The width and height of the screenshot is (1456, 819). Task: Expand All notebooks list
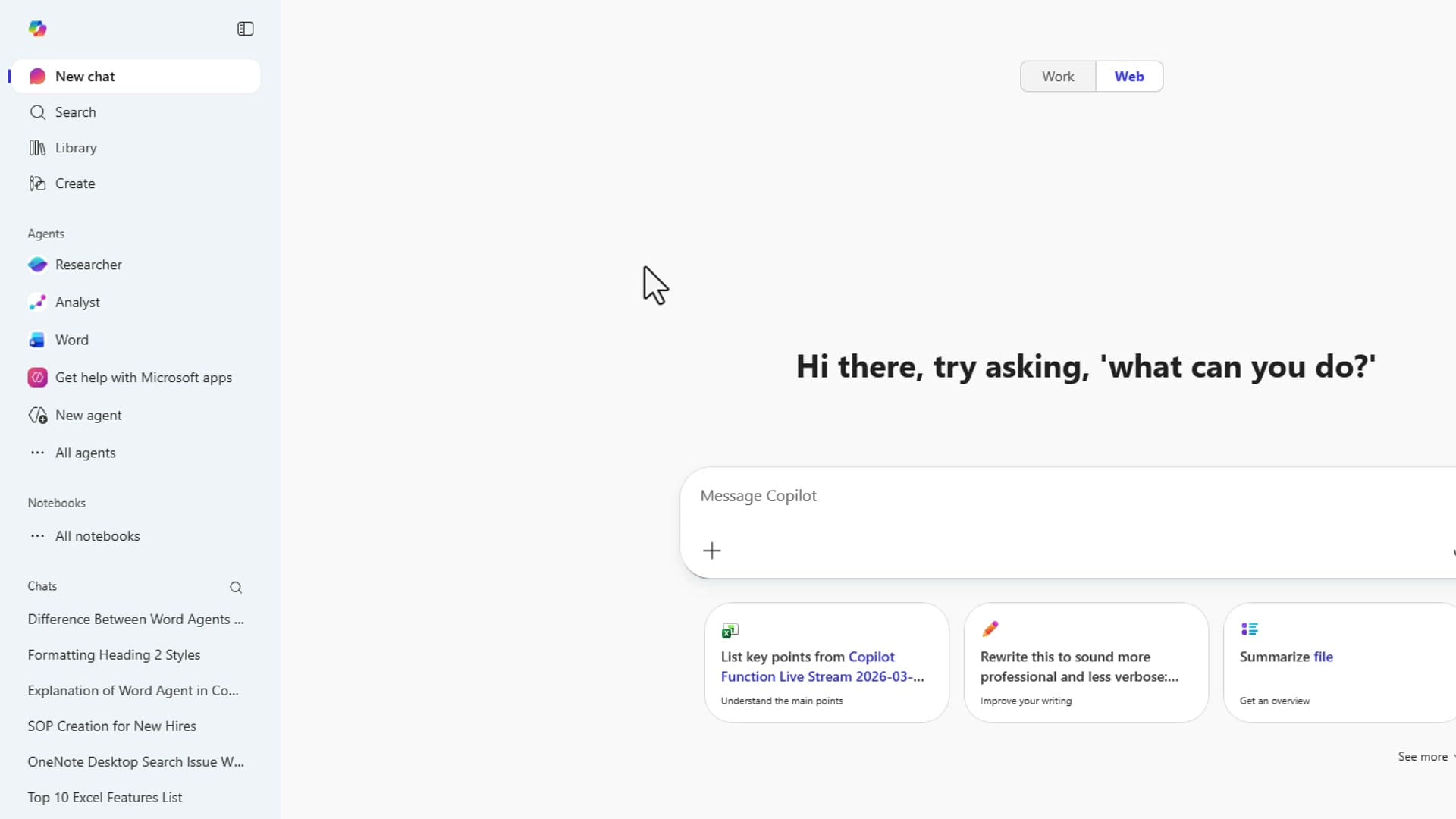pos(97,536)
